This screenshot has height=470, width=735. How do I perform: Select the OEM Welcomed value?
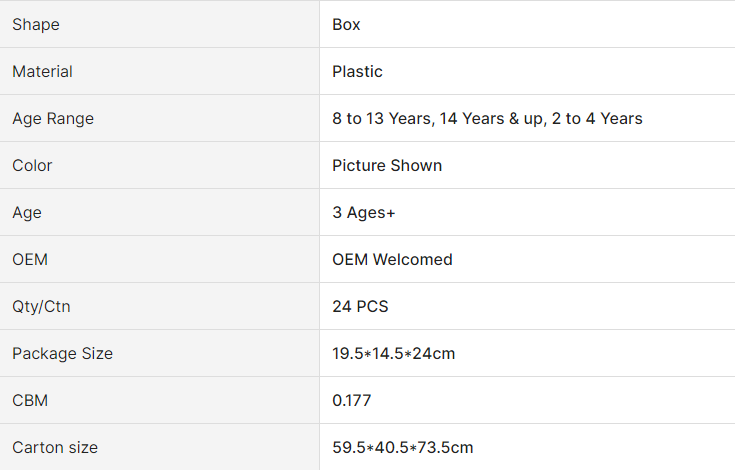tap(392, 259)
